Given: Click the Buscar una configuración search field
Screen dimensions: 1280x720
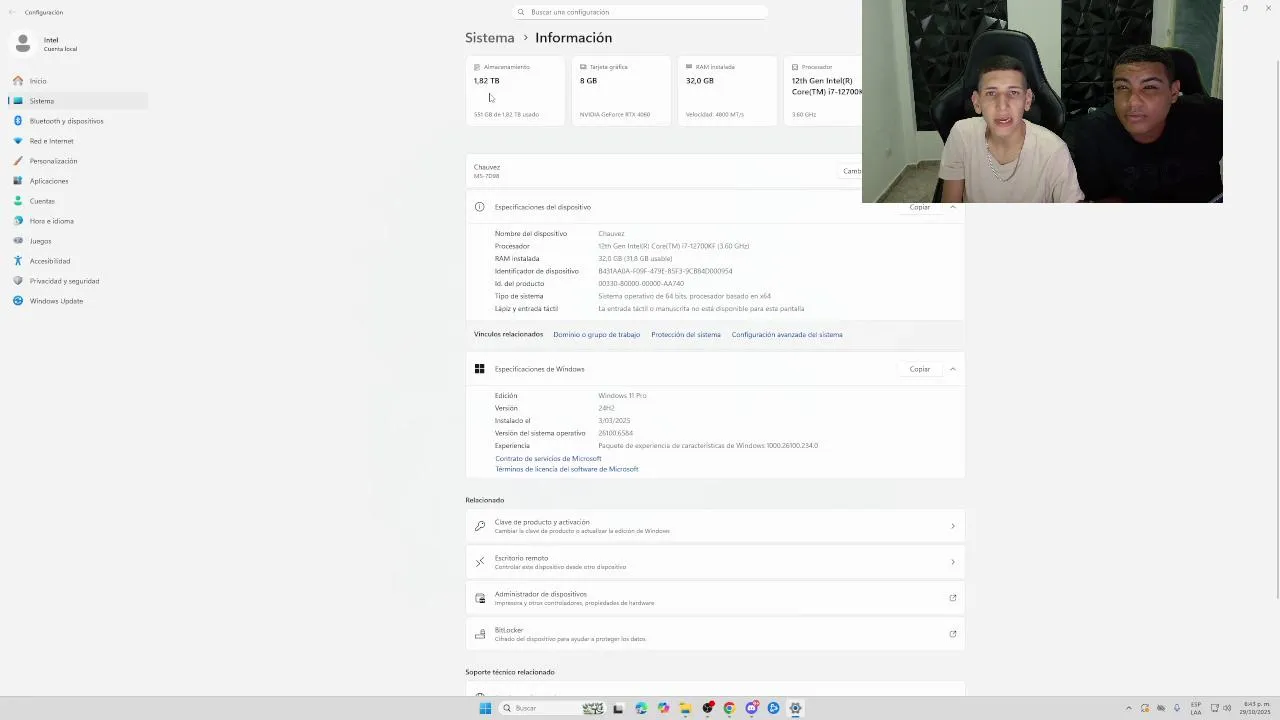Looking at the screenshot, I should (641, 12).
